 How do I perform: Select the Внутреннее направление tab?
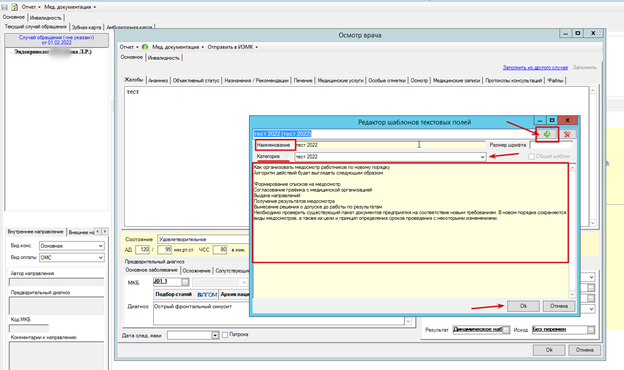pyautogui.click(x=35, y=232)
